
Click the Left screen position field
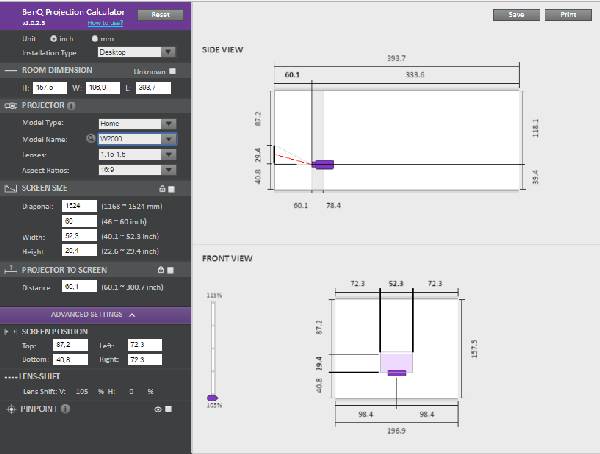coord(145,345)
